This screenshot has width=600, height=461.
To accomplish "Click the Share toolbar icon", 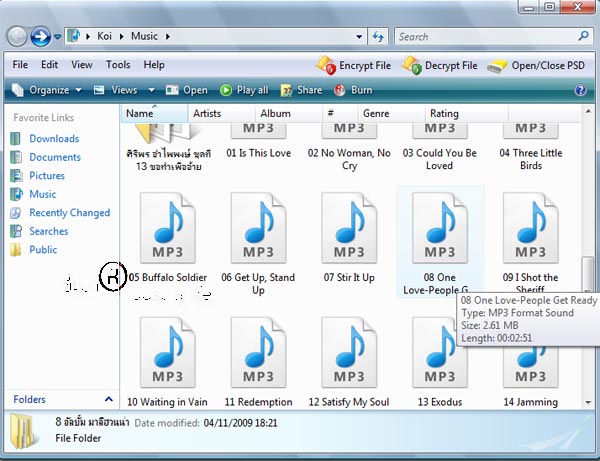I will 286,90.
